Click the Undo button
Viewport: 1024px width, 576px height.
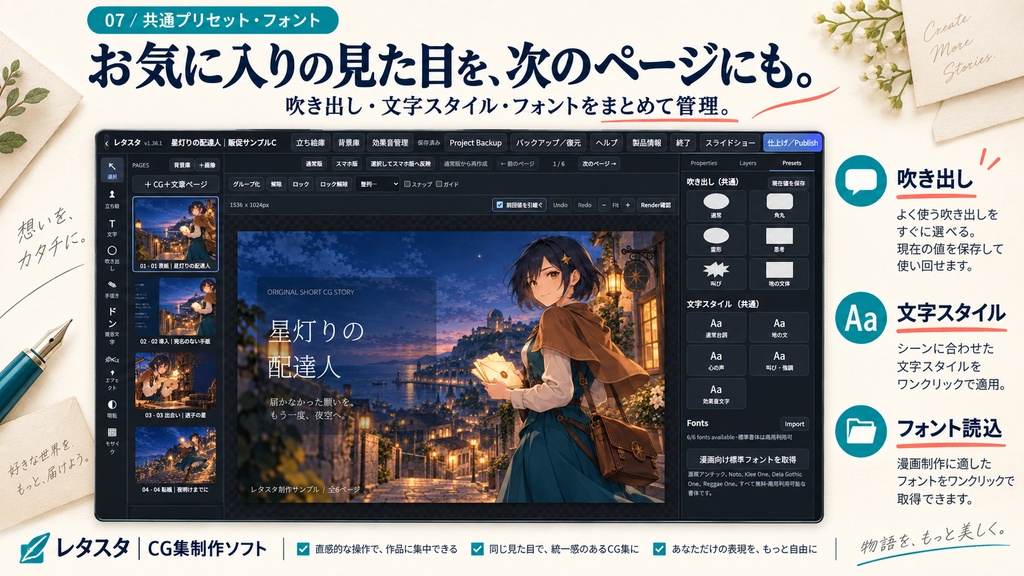(x=560, y=205)
